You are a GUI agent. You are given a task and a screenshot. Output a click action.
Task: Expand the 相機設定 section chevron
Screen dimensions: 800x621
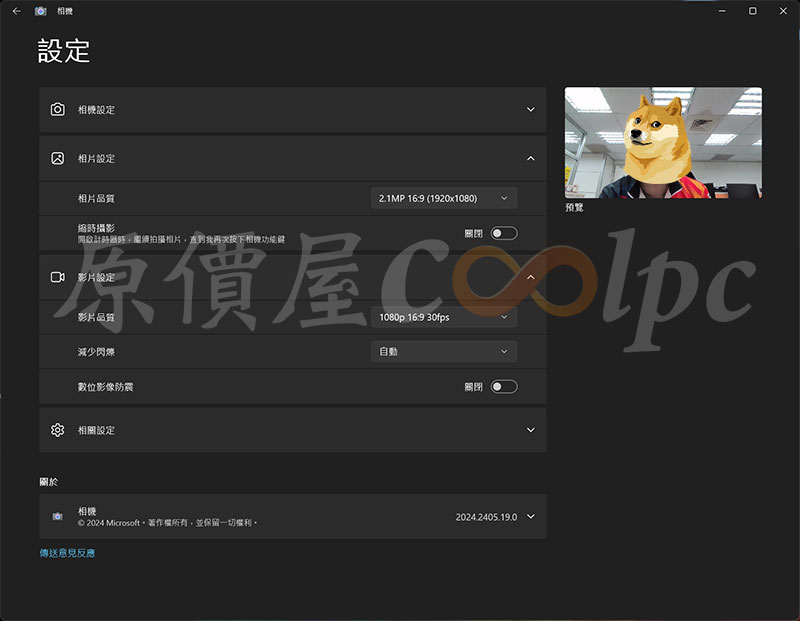tap(531, 109)
